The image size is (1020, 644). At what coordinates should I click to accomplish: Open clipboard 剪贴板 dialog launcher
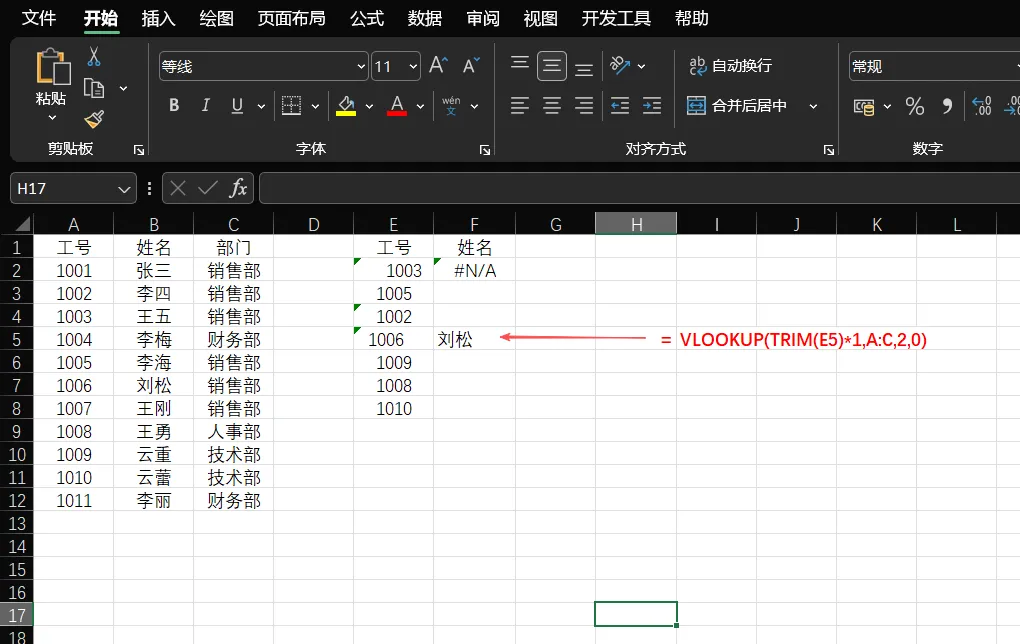point(139,150)
